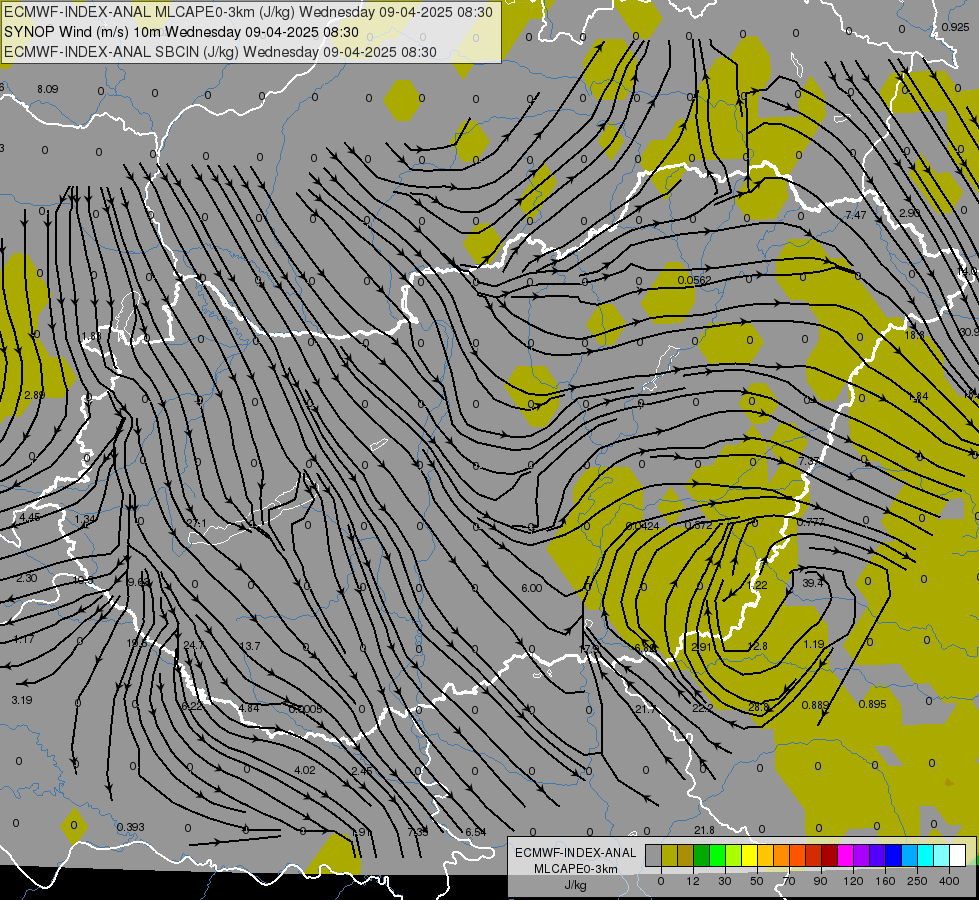Click the legend unit 'J/kg'
Viewport: 979px width, 900px height.
coord(576,885)
